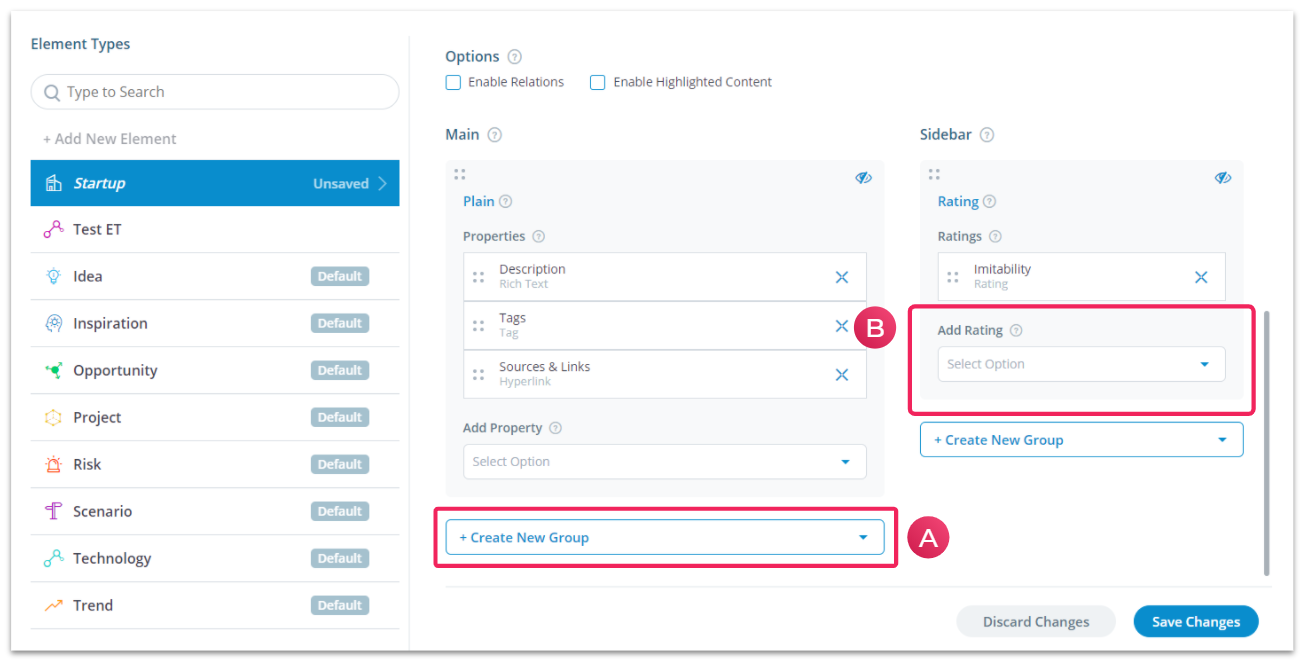Image resolution: width=1303 pixels, height=663 pixels.
Task: Click Discard Changes button
Action: [1036, 622]
